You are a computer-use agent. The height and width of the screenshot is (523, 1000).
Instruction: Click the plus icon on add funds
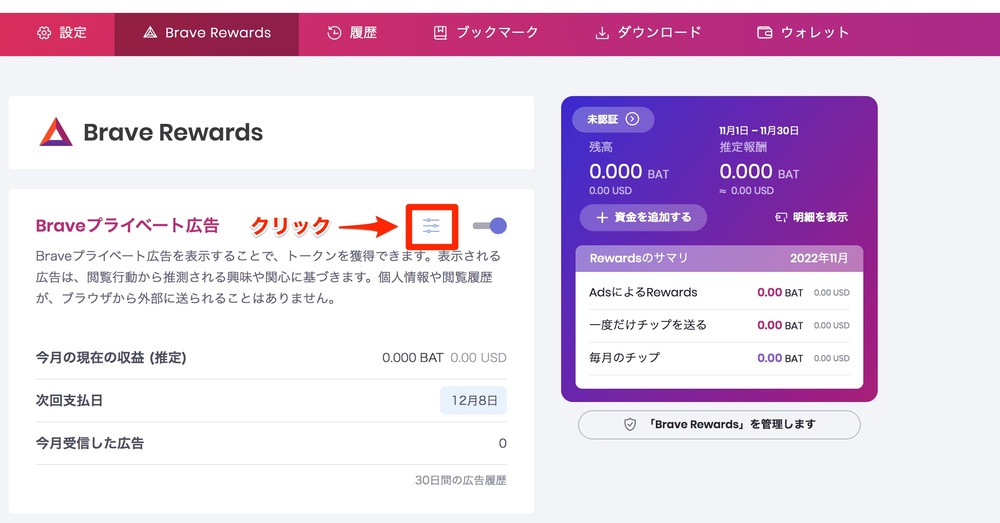pos(601,217)
